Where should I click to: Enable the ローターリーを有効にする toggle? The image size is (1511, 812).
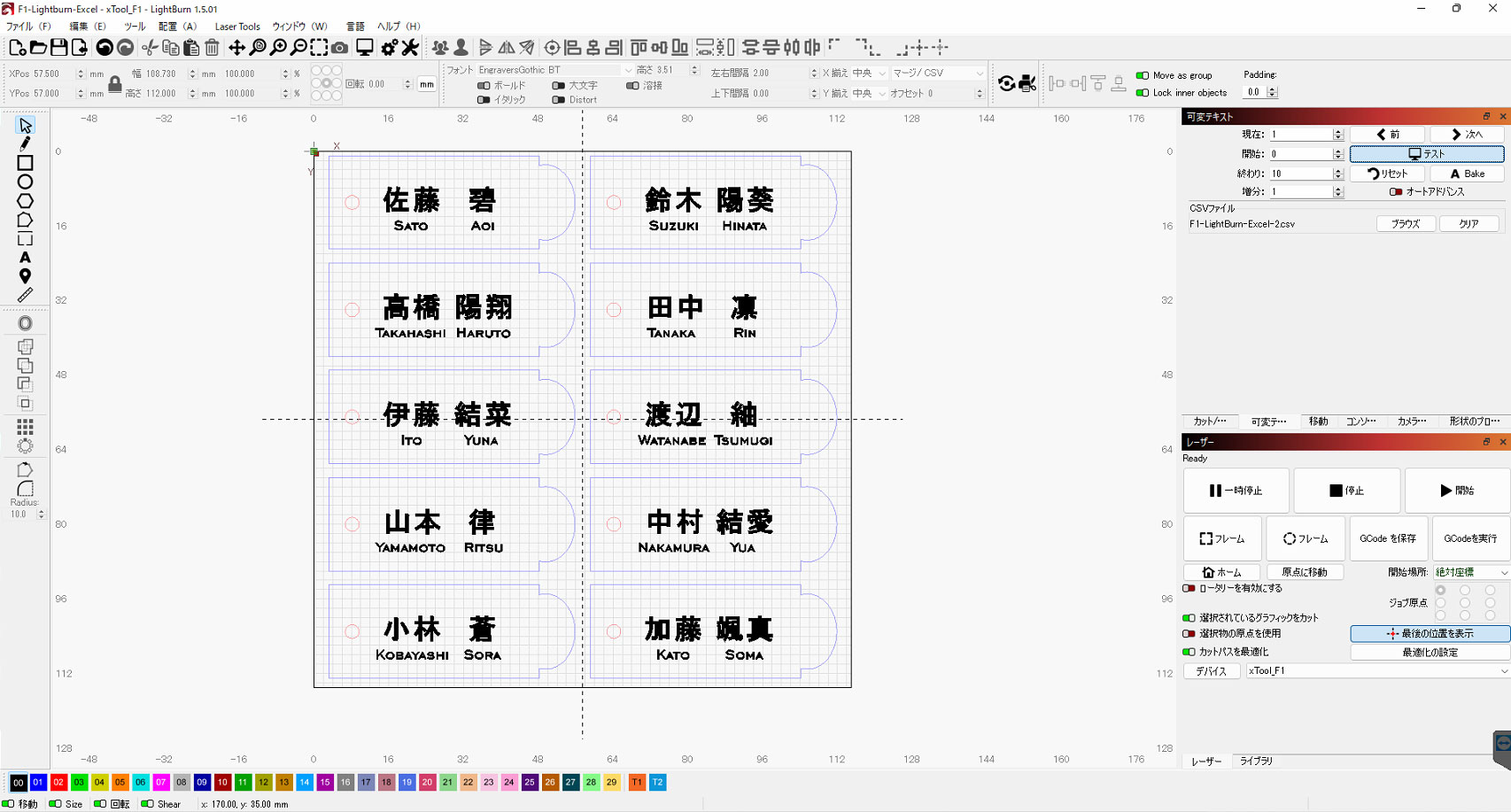[1189, 588]
